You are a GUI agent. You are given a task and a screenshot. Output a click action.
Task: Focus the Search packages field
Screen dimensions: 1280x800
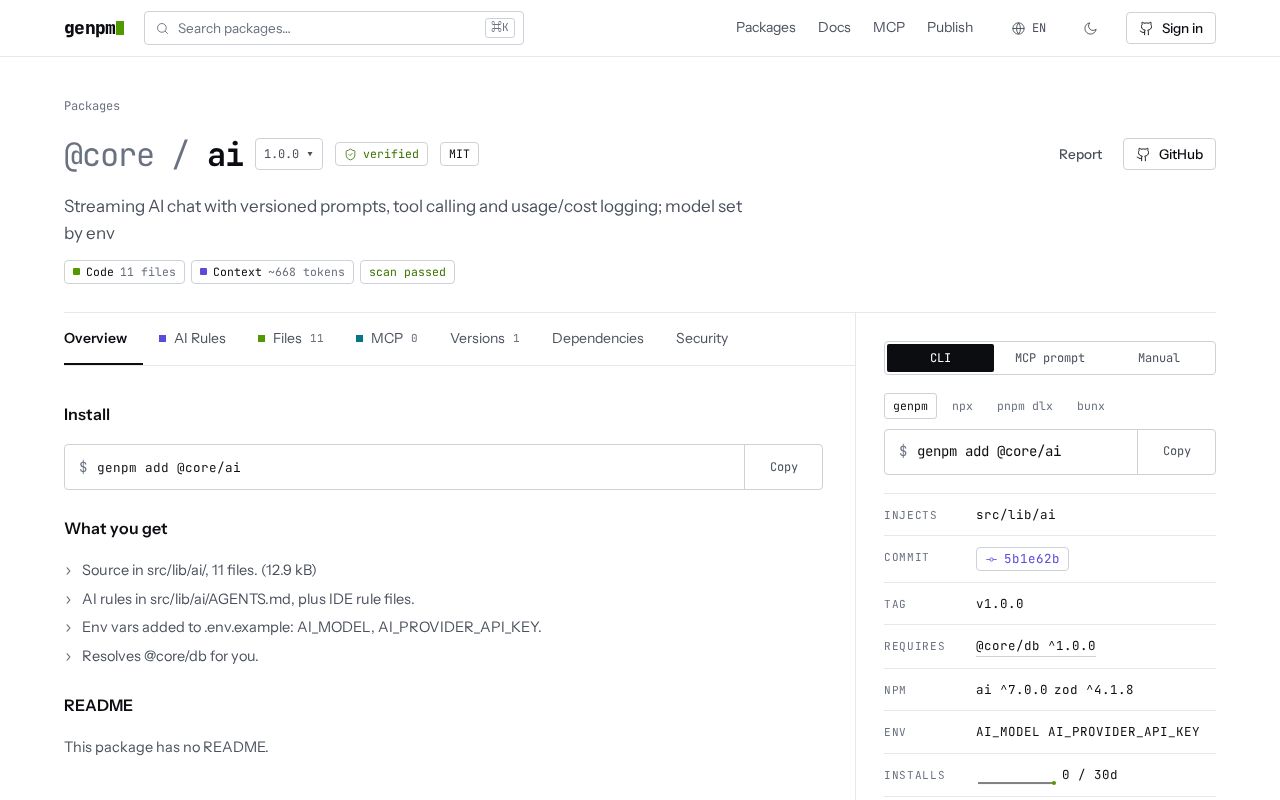pyautogui.click(x=334, y=28)
